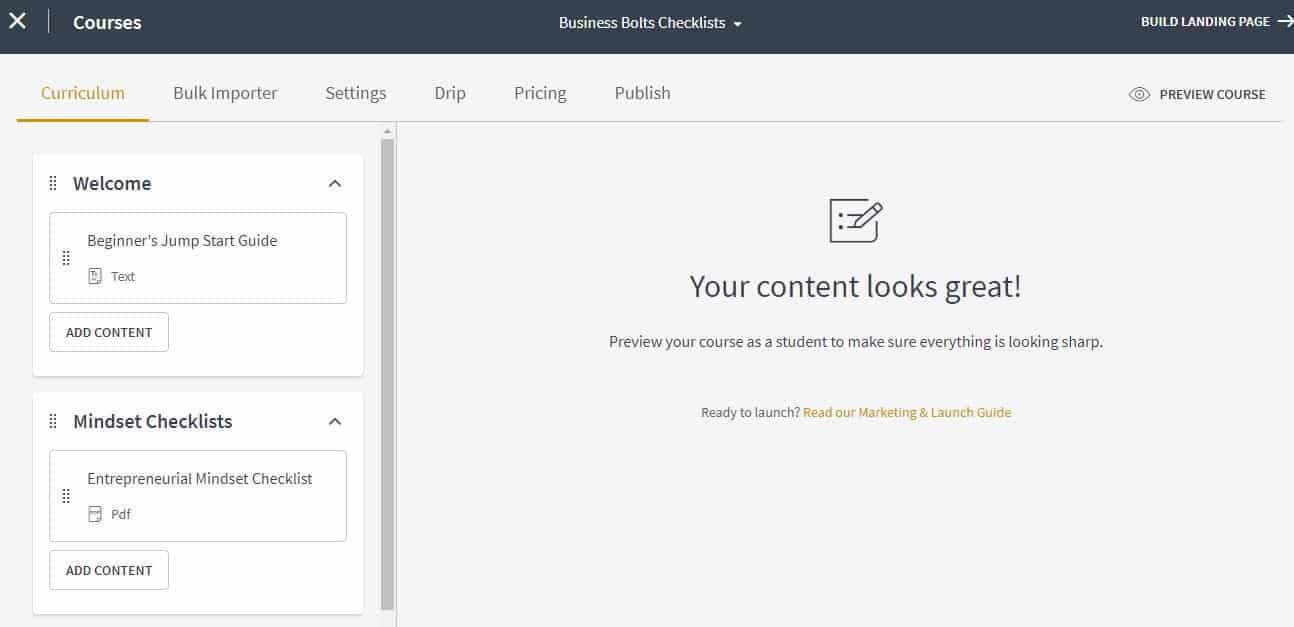
Task: Switch to the Publish tab
Action: [x=642, y=93]
